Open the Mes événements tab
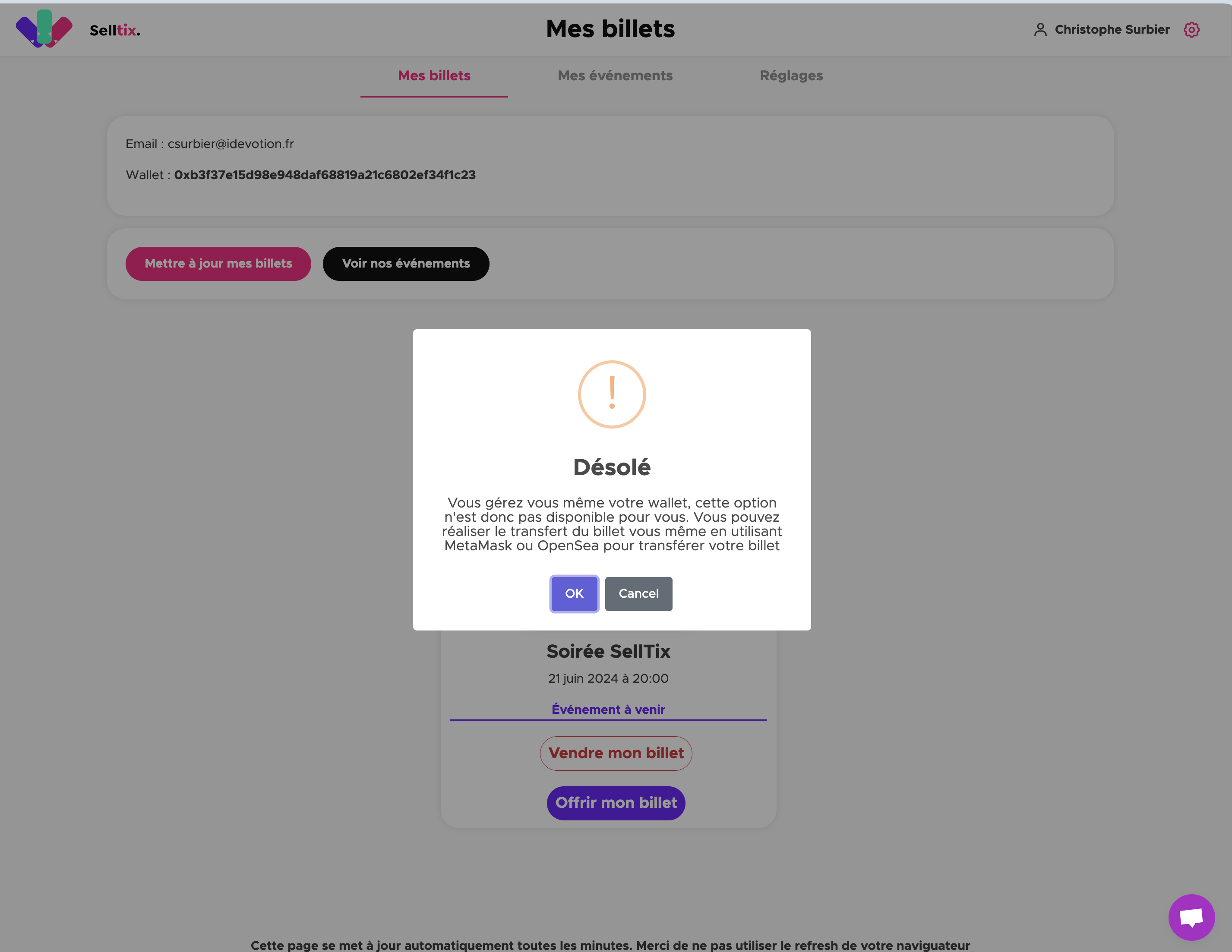This screenshot has width=1232, height=952. (x=615, y=76)
